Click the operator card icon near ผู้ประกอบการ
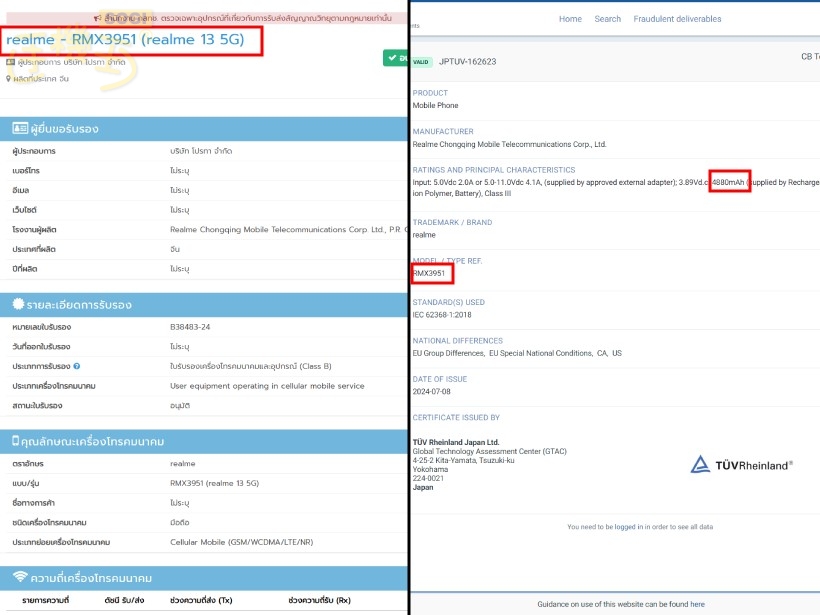820x615 pixels. point(10,62)
